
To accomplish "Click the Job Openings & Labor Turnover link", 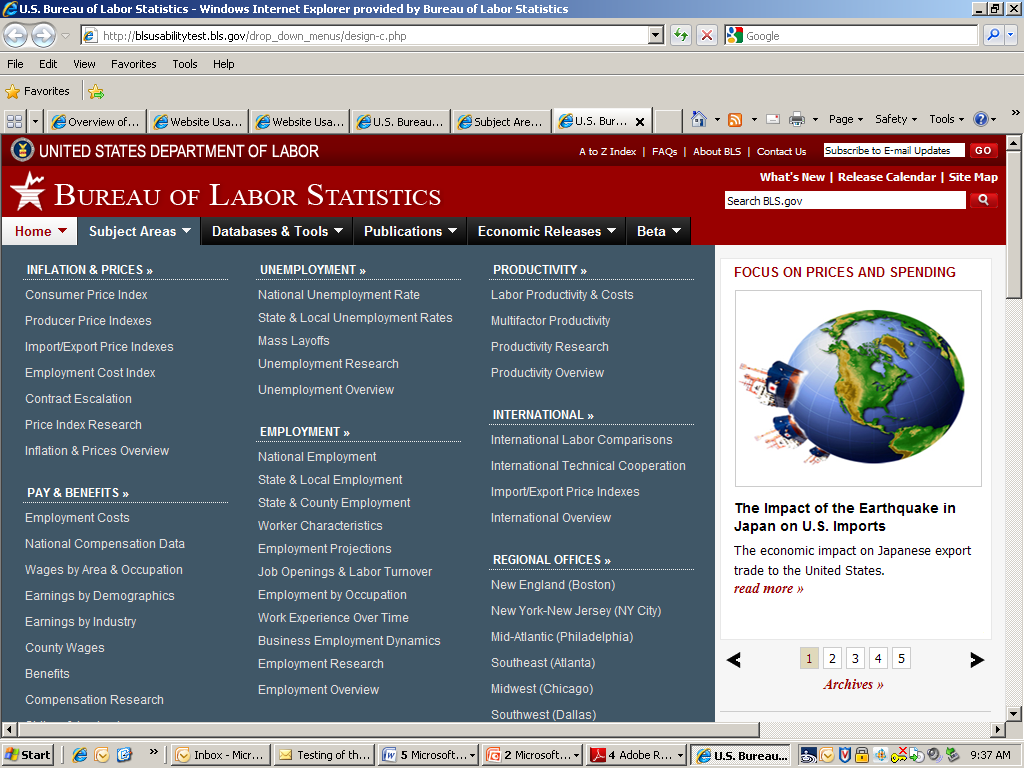I will [x=345, y=571].
